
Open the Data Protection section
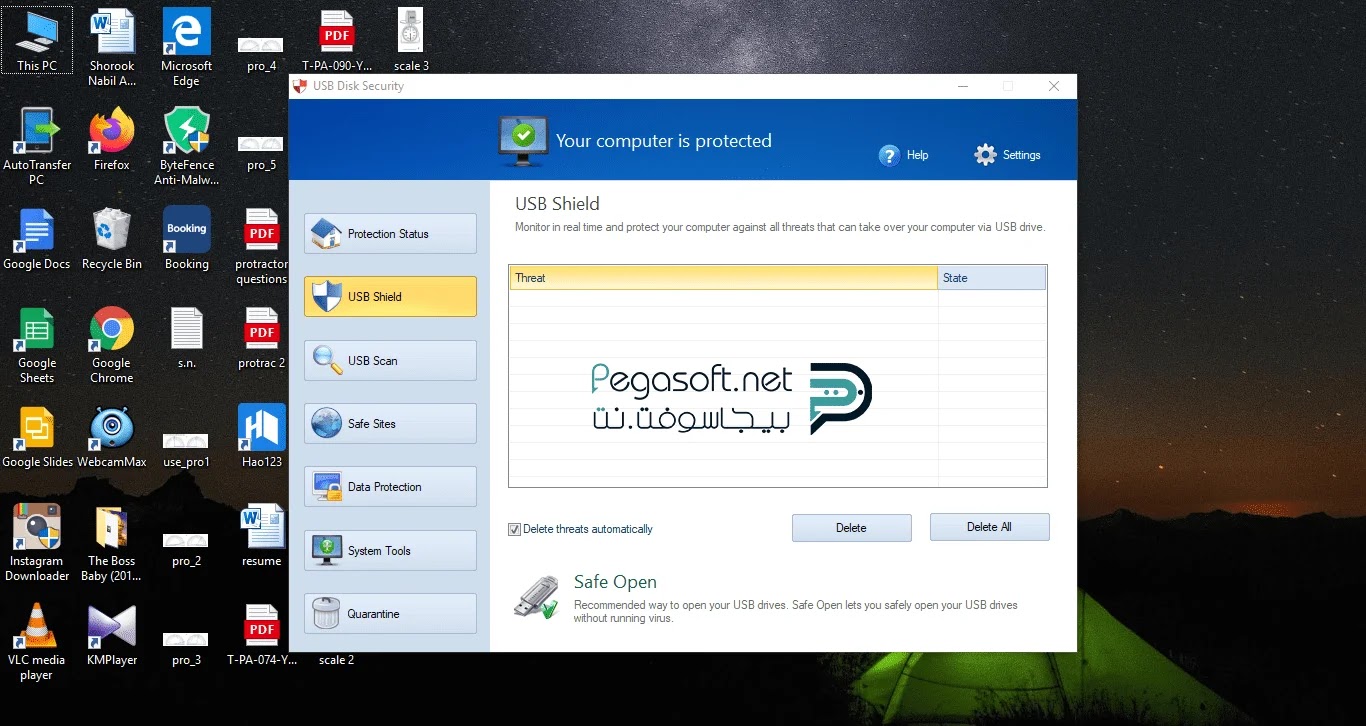(x=390, y=487)
